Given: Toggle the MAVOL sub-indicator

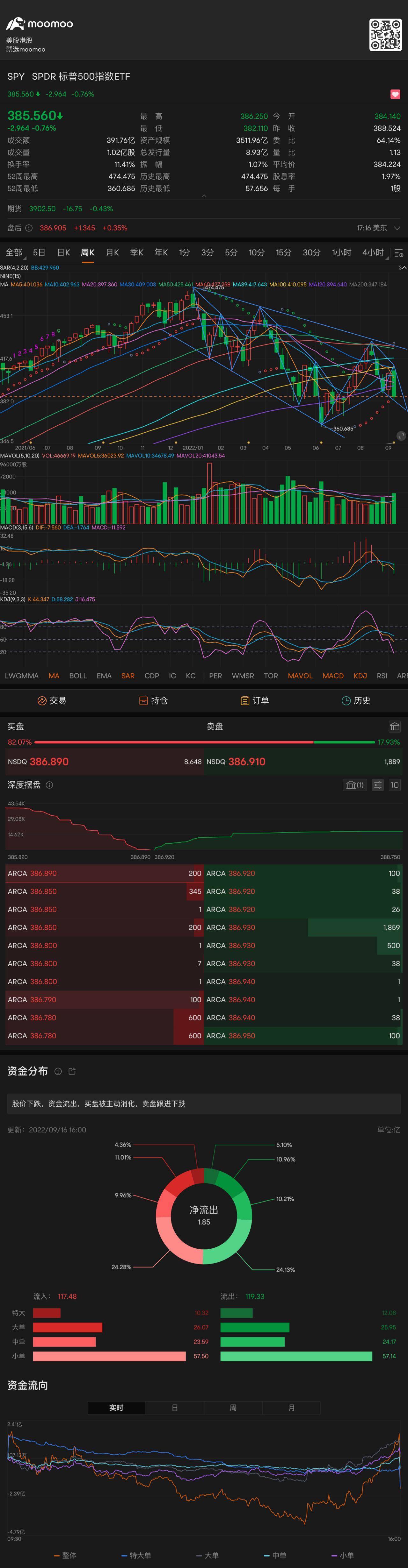Looking at the screenshot, I should 300,676.
